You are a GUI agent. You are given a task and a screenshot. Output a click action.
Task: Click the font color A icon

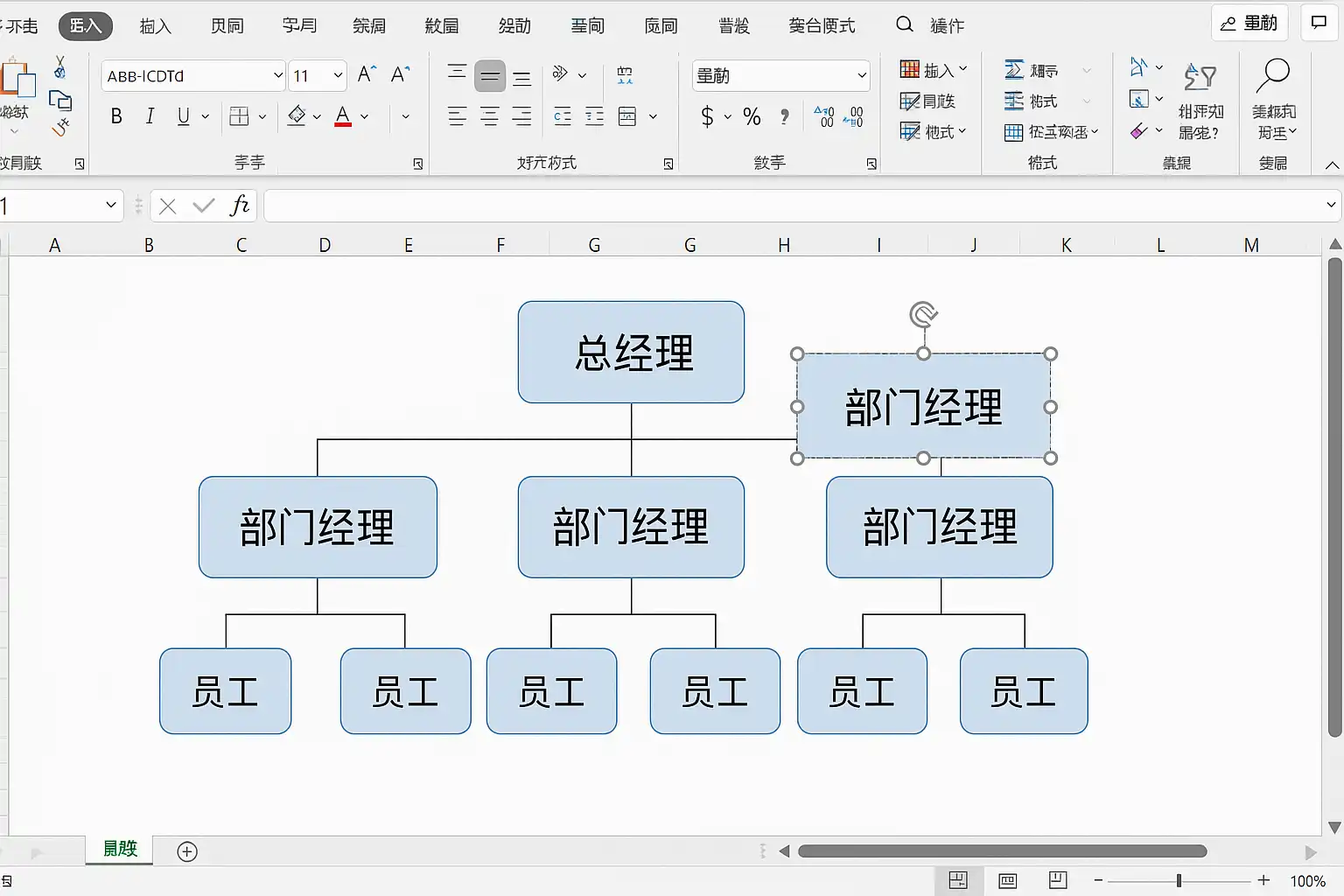(343, 116)
